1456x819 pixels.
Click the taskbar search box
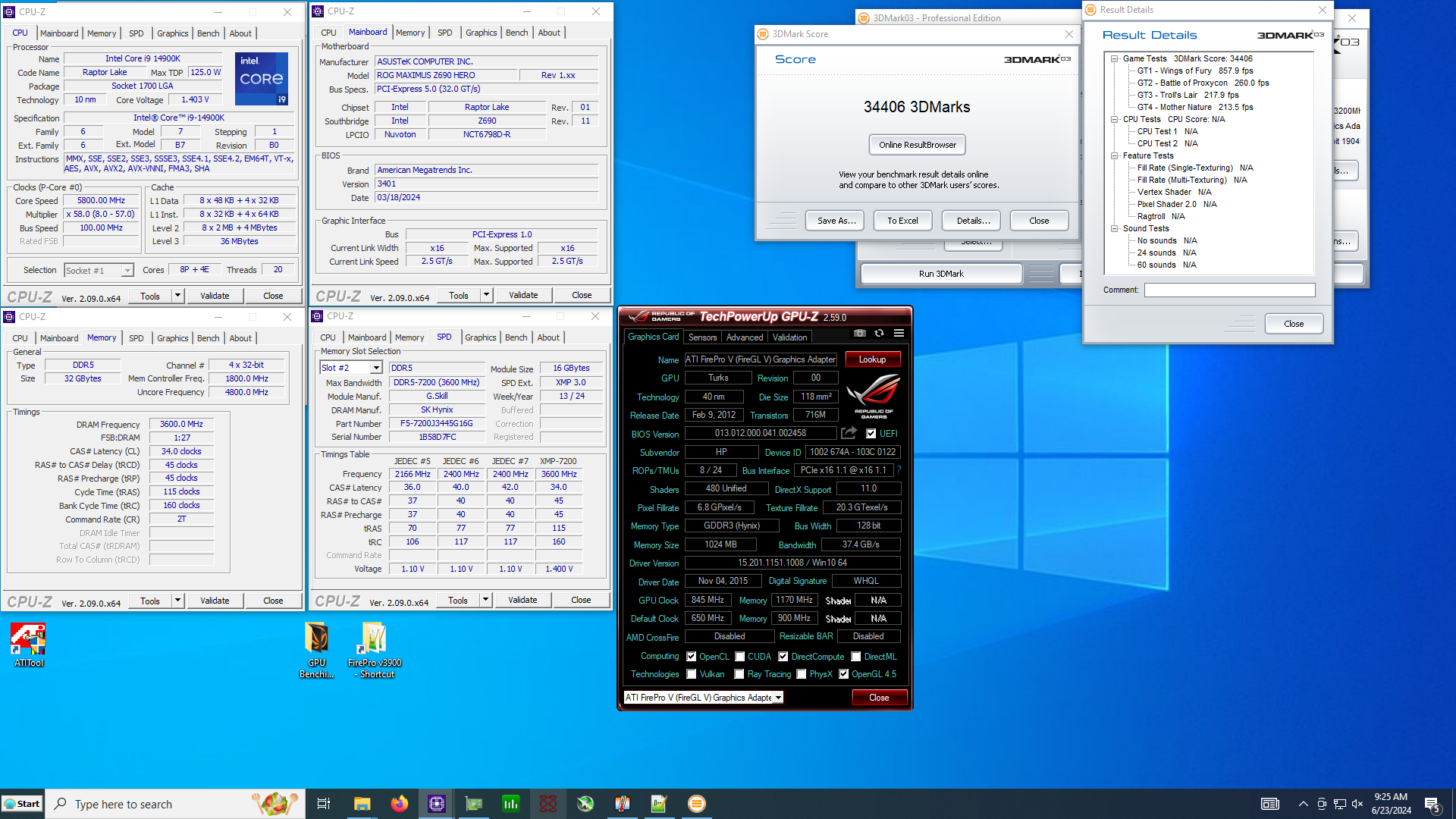(x=176, y=804)
